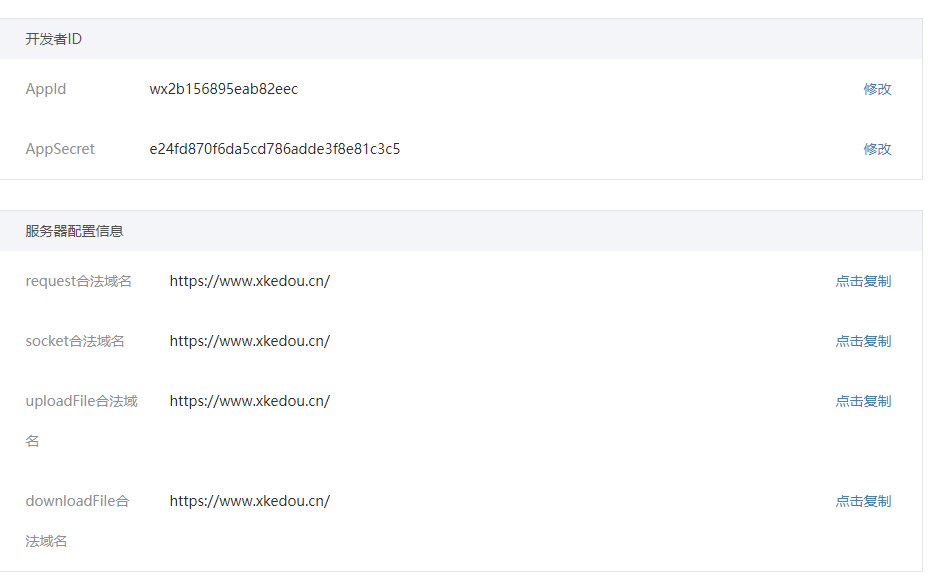Select the AppId value wx2b156895eab82eec
This screenshot has height=579, width=939.
click(x=224, y=89)
